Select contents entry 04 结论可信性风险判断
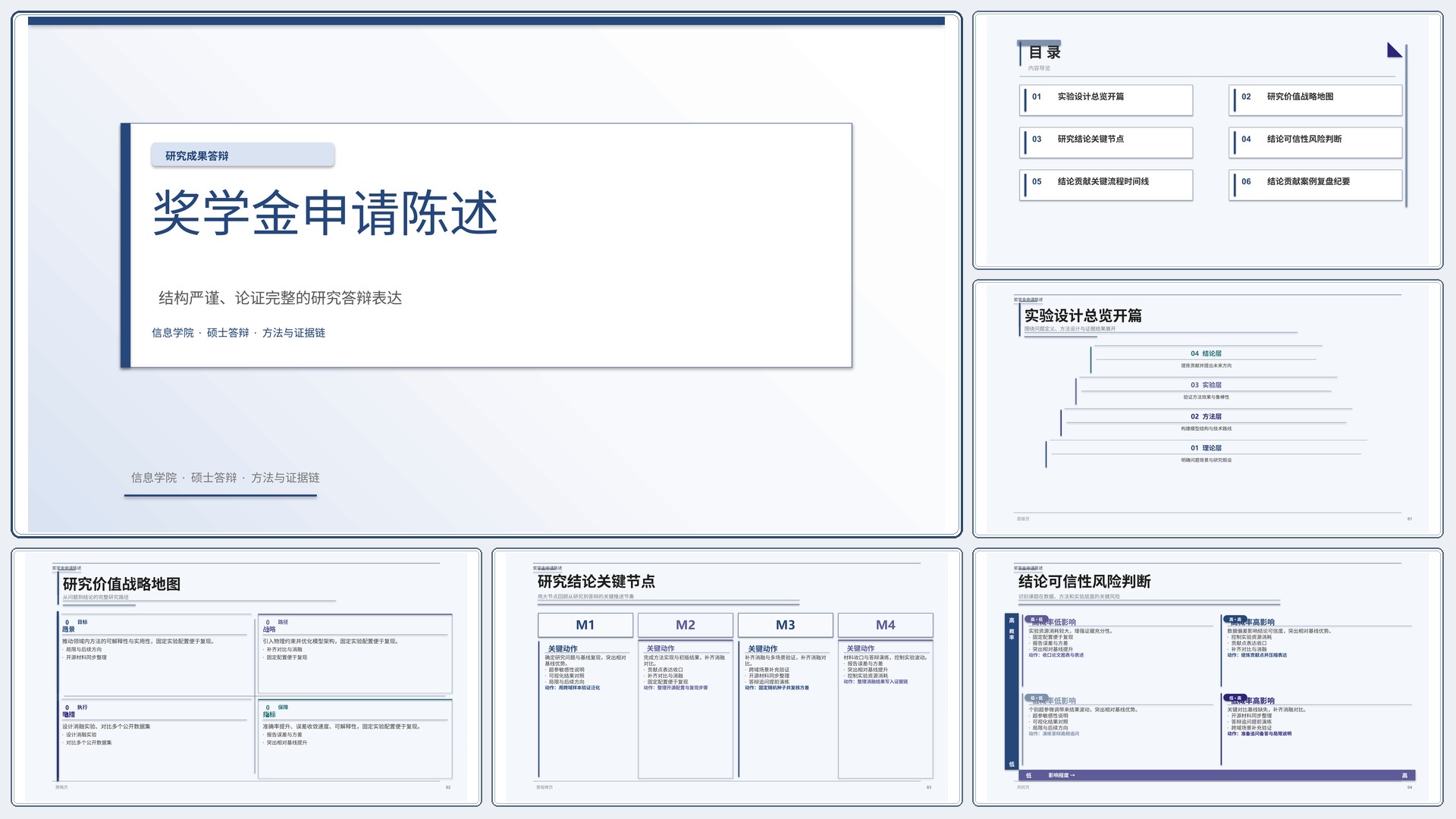This screenshot has width=1456, height=819. (1315, 143)
